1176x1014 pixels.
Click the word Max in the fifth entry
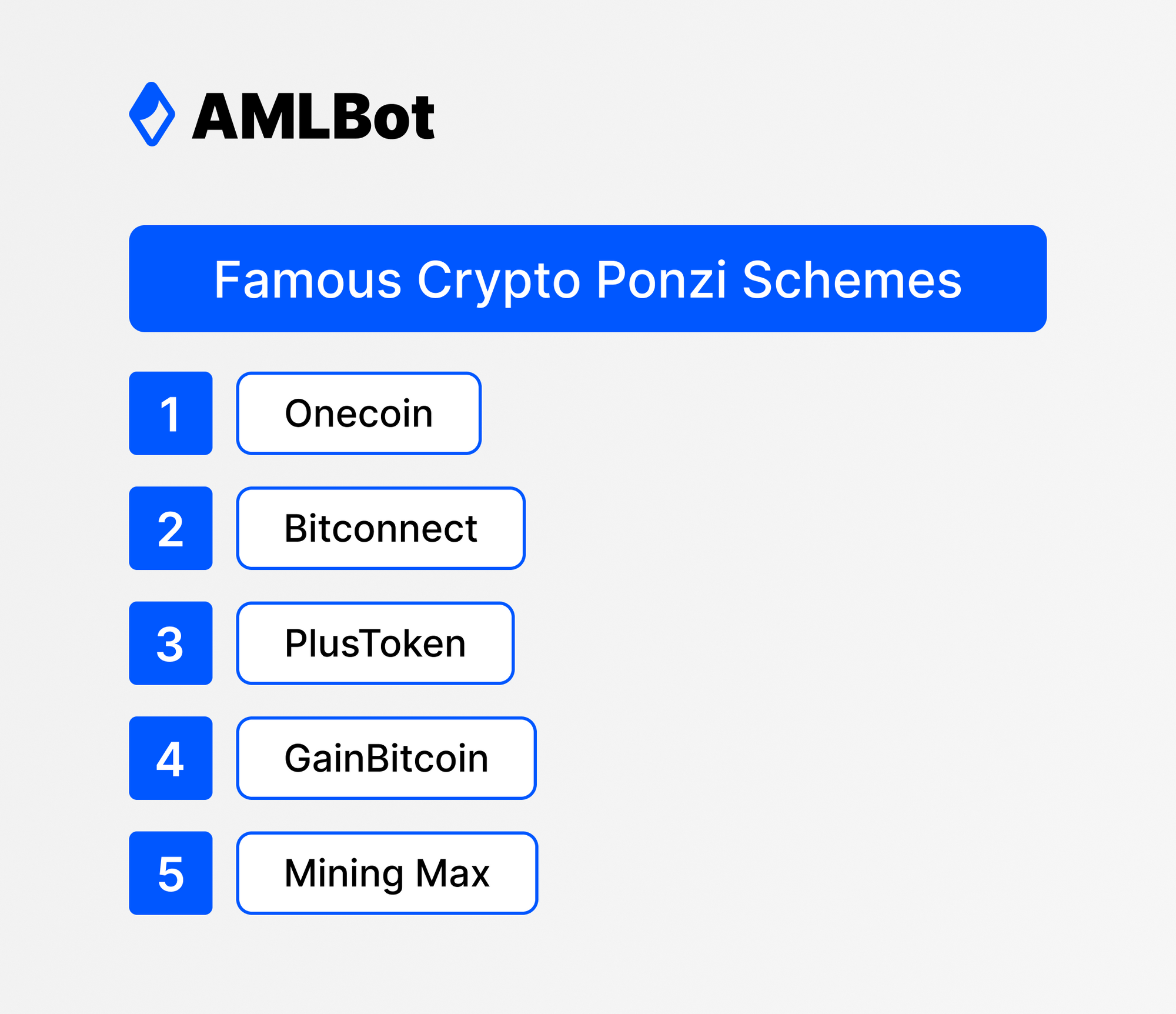click(x=453, y=873)
